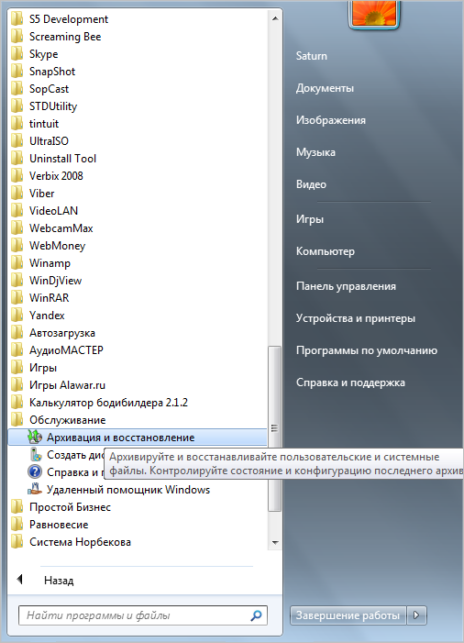Open Изображения library

pos(331,120)
